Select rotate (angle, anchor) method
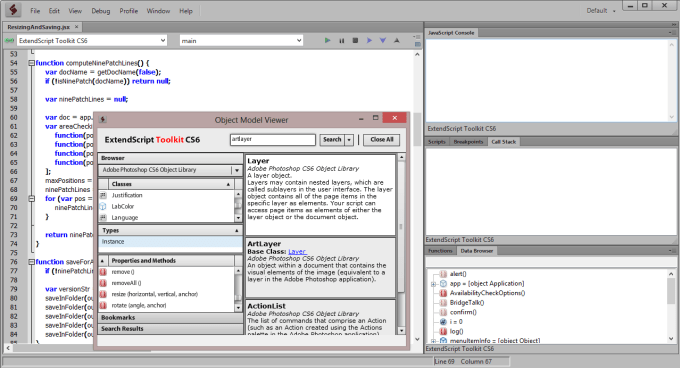The width and height of the screenshot is (680, 368). [x=139, y=305]
